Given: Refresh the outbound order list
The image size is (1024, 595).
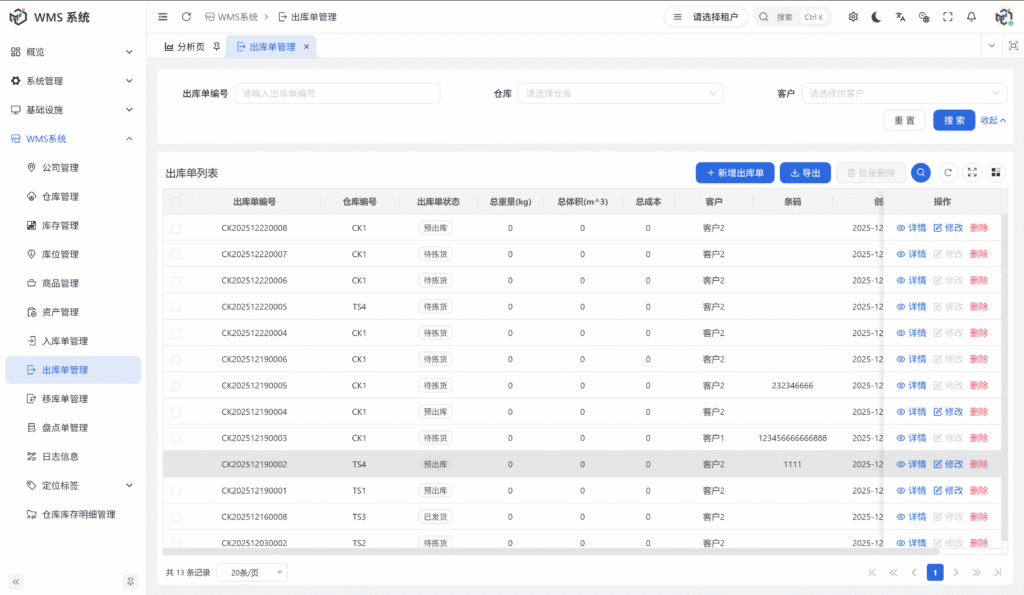Looking at the screenshot, I should (x=946, y=172).
